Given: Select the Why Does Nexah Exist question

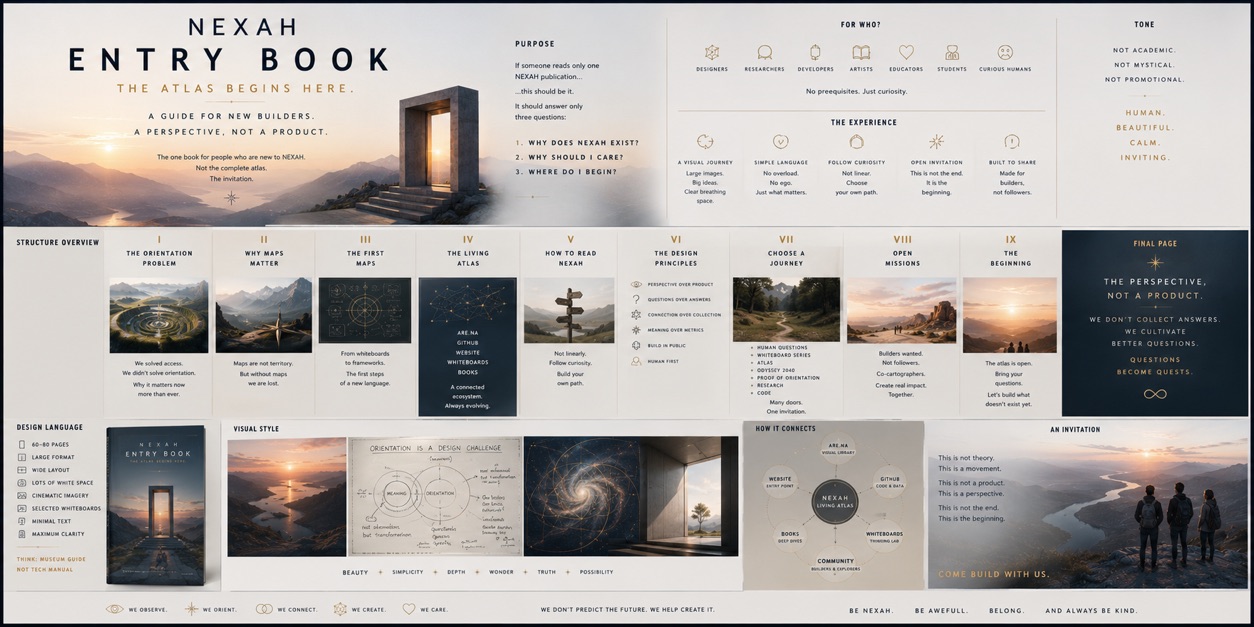Looking at the screenshot, I should pyautogui.click(x=584, y=142).
